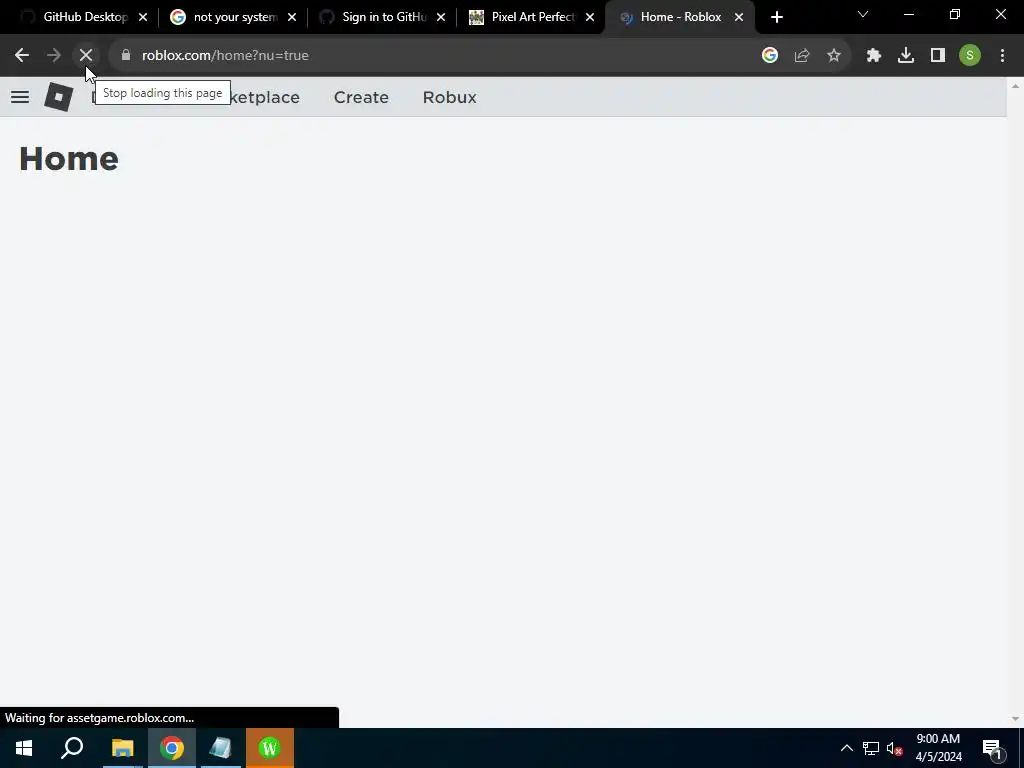This screenshot has width=1024, height=768.
Task: Open Windows taskbar search
Action: [x=72, y=748]
